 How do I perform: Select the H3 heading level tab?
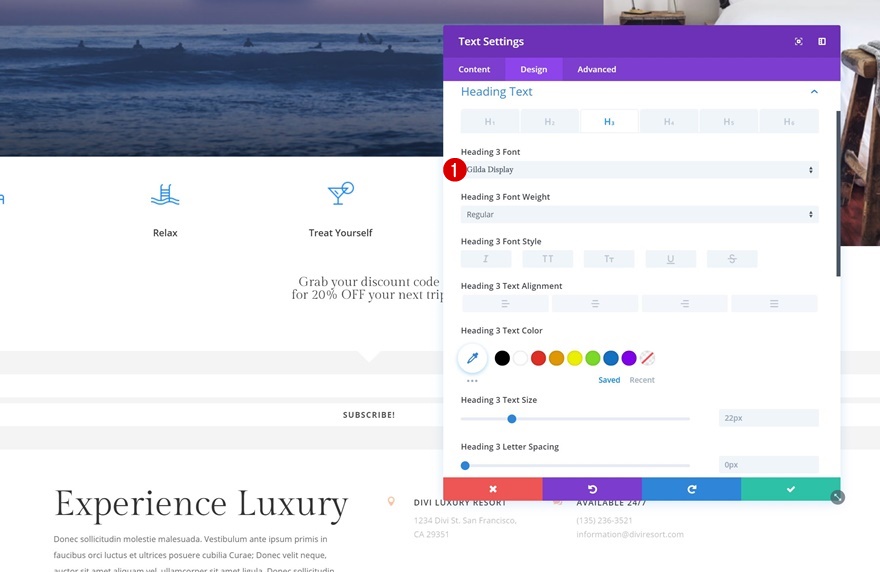click(609, 121)
